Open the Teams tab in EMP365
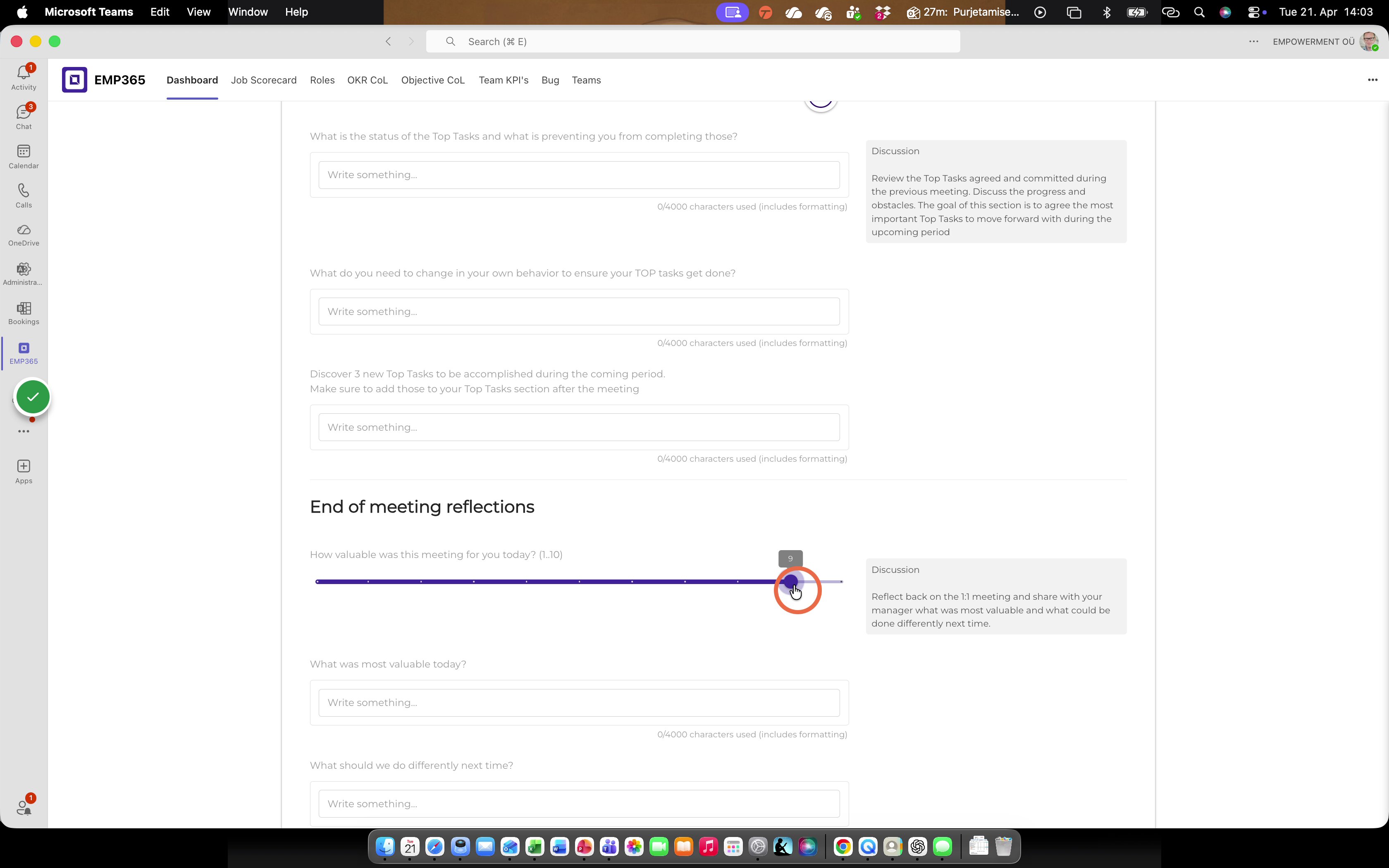Image resolution: width=1389 pixels, height=868 pixels. [586, 80]
